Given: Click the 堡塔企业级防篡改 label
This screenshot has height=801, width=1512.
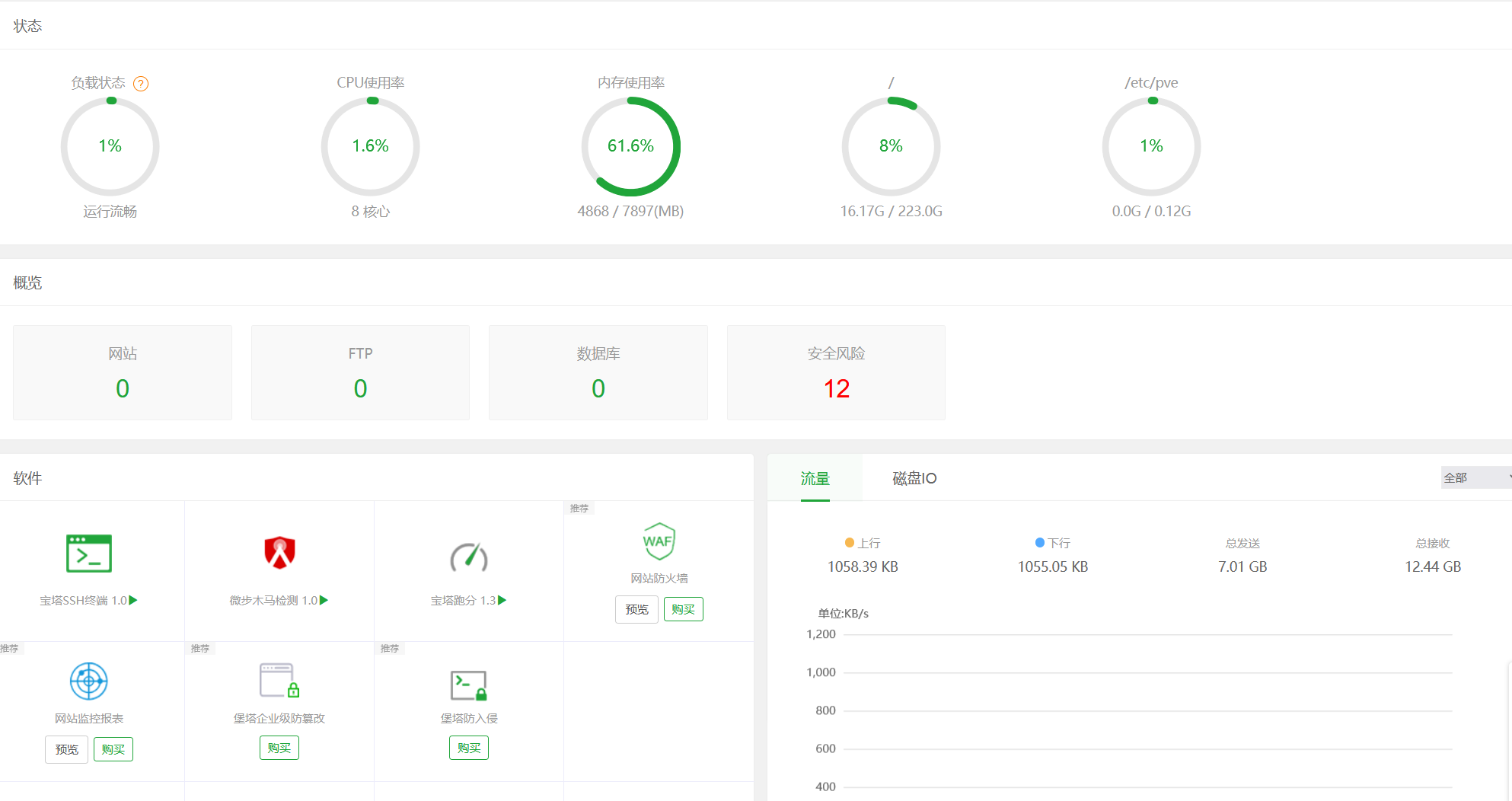Looking at the screenshot, I should [x=279, y=718].
